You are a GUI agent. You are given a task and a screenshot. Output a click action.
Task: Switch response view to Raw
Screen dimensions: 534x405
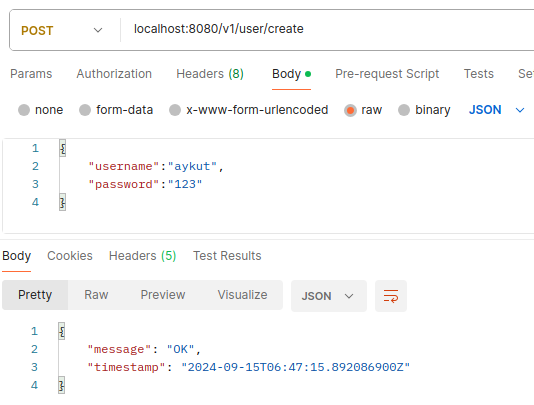pos(96,295)
